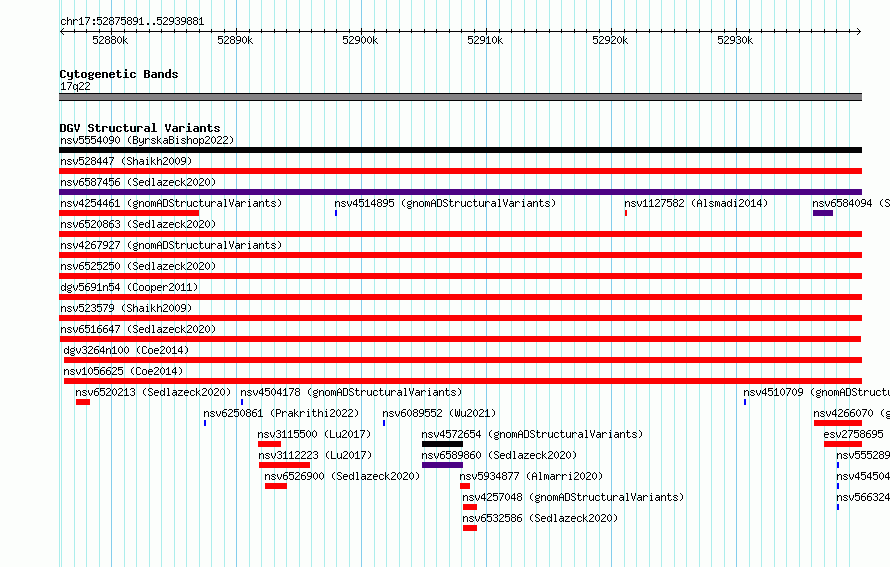Screen dimensions: 890x567
Task: Open nsv4510709 variant label
Action: tap(816, 392)
